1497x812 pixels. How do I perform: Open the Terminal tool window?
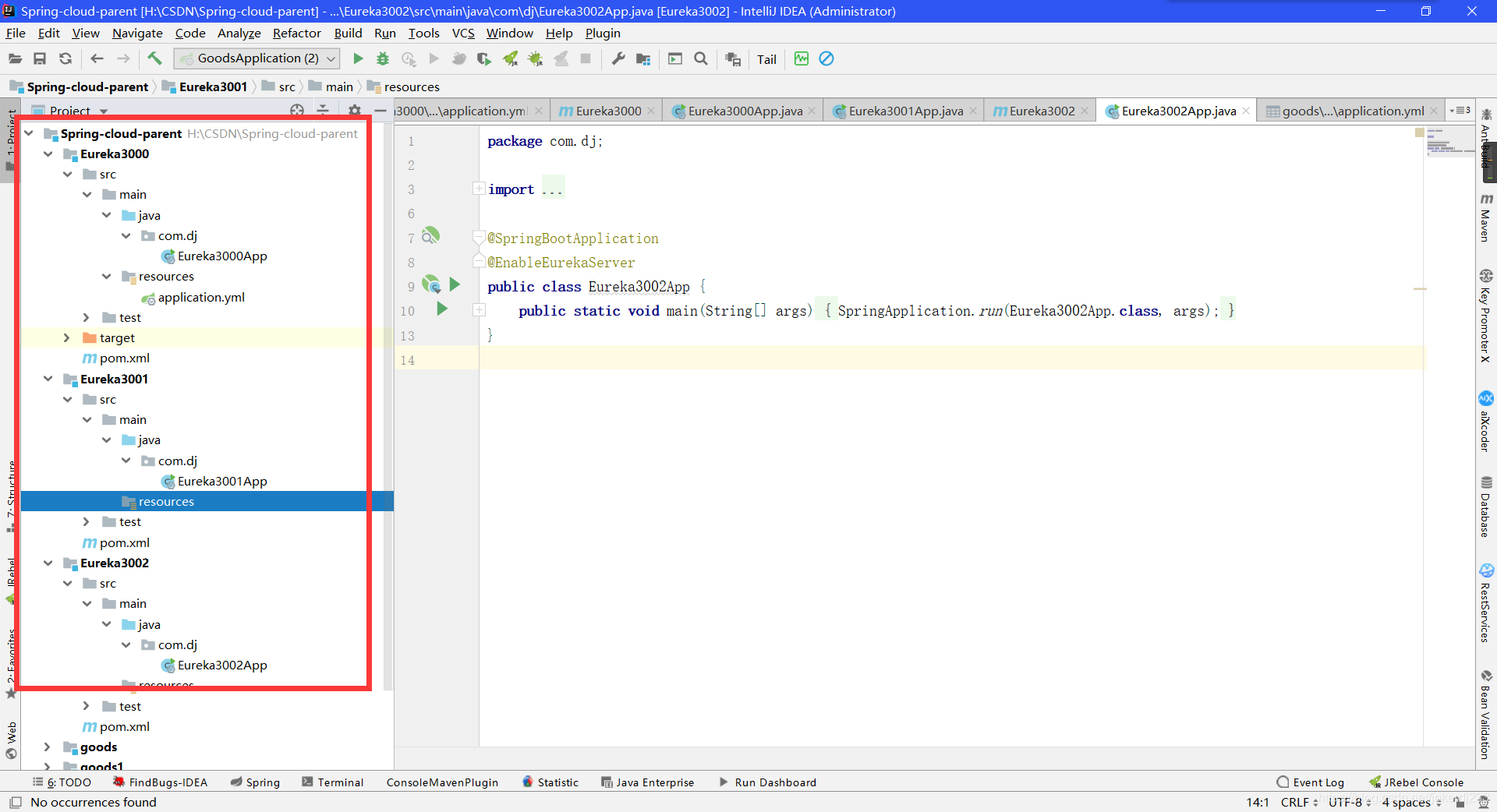pos(333,782)
